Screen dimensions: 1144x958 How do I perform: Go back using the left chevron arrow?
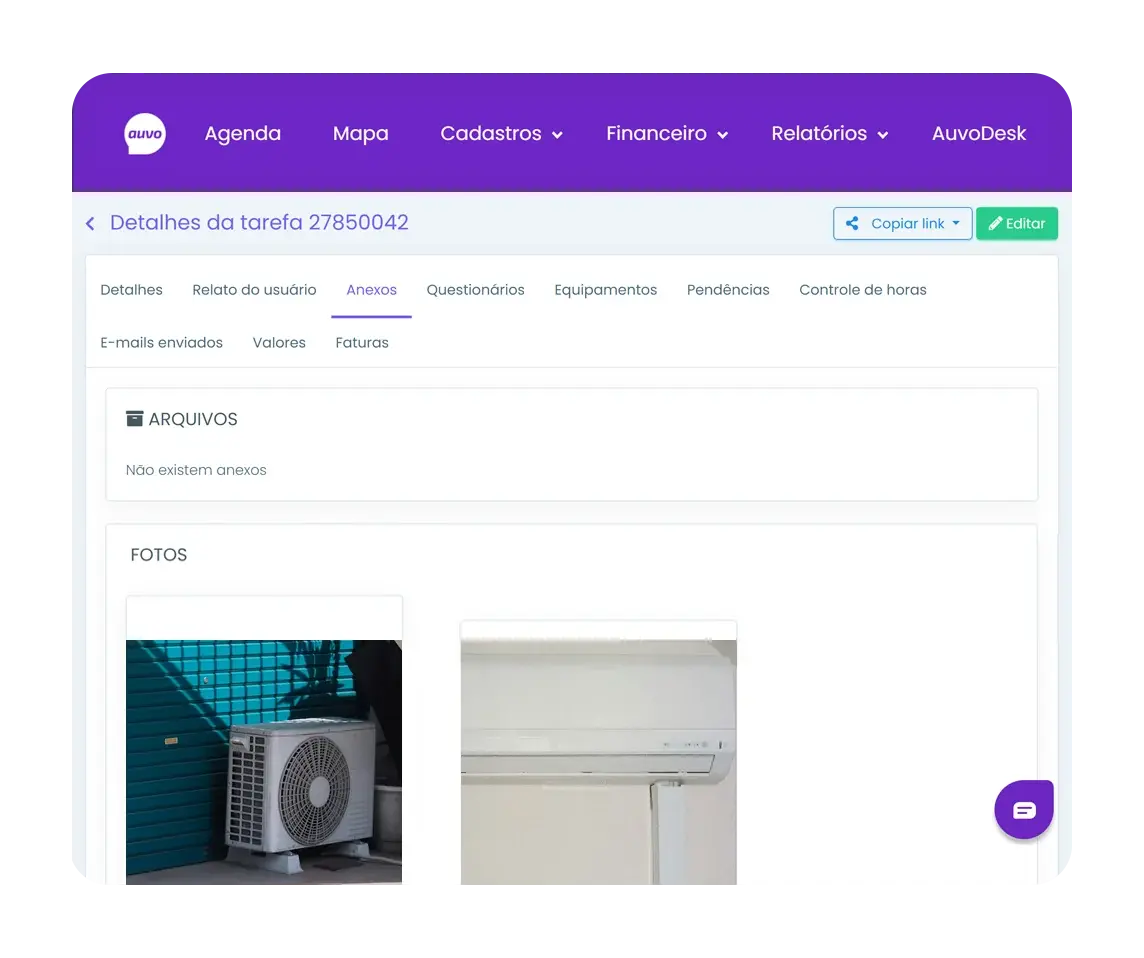coord(90,223)
